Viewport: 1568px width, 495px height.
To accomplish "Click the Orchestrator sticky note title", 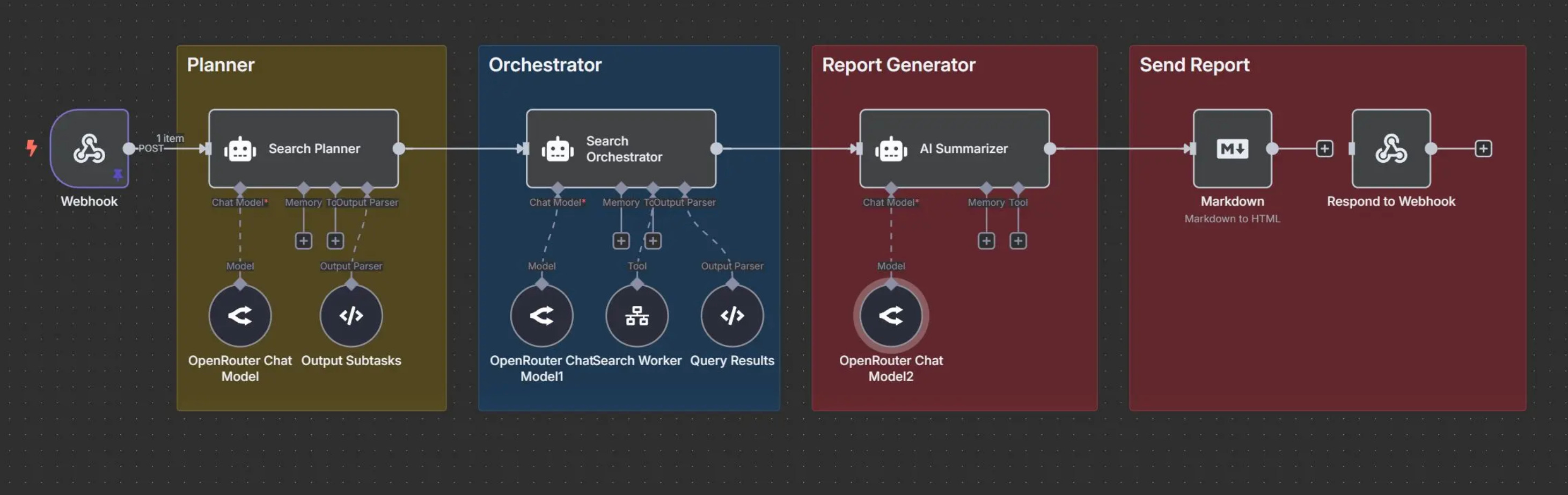I will click(545, 65).
